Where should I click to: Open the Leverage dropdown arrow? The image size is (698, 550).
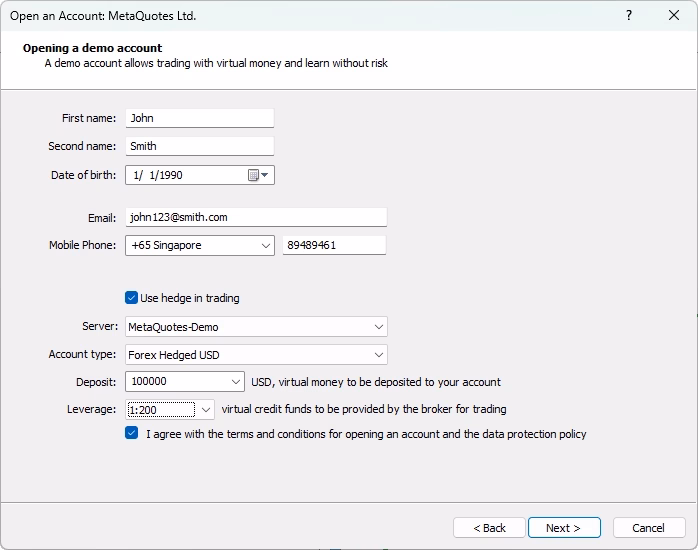click(x=206, y=410)
